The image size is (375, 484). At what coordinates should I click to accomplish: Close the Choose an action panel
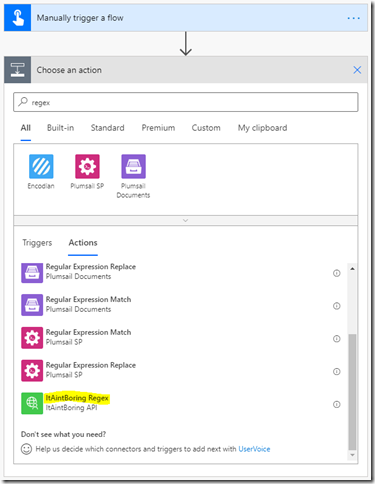click(357, 70)
